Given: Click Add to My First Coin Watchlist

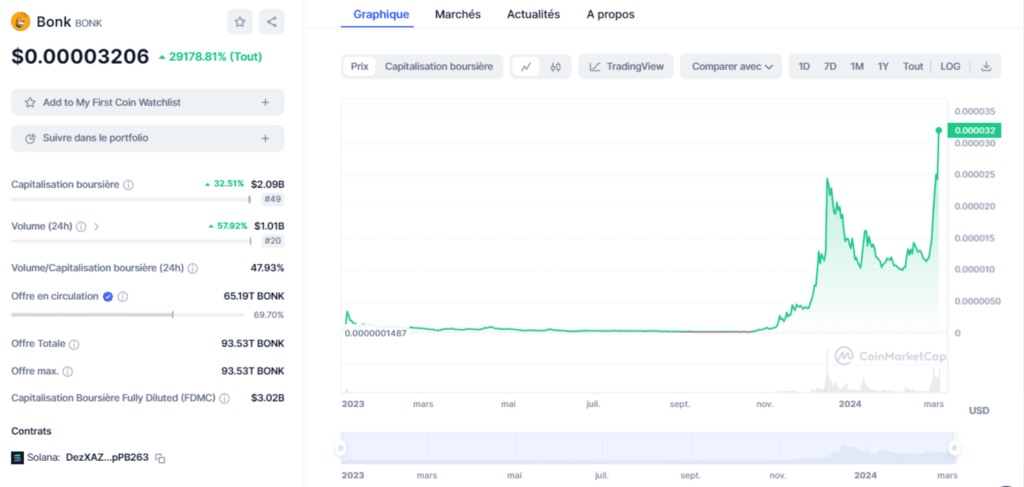Looking at the screenshot, I should click(148, 102).
